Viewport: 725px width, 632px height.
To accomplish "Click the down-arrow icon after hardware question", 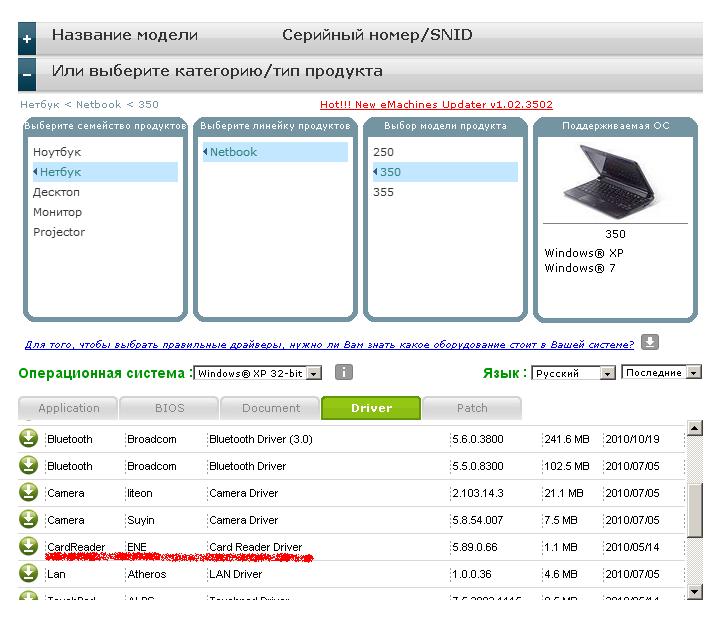I will [650, 342].
